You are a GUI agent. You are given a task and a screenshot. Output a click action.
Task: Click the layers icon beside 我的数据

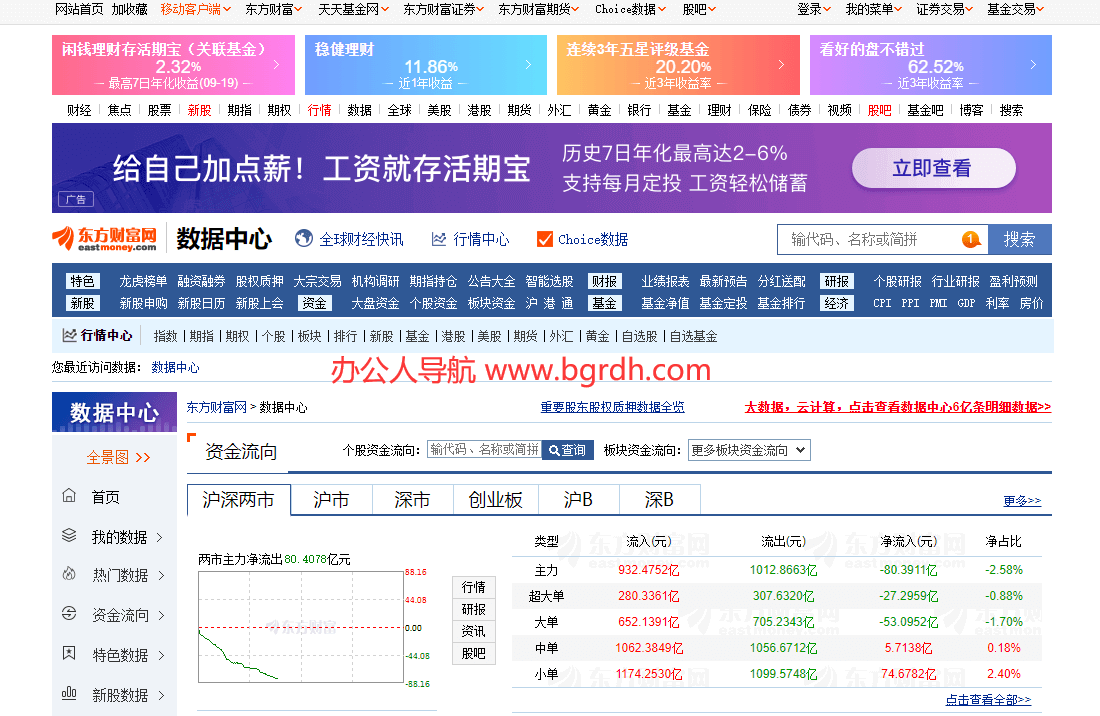69,535
